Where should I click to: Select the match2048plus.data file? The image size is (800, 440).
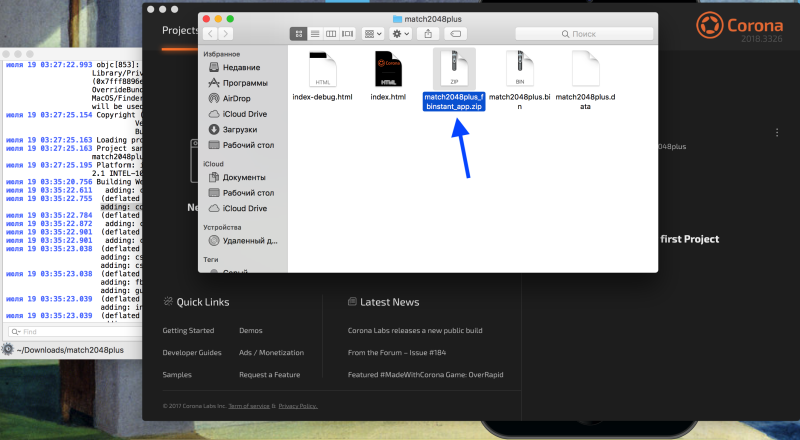[x=585, y=80]
